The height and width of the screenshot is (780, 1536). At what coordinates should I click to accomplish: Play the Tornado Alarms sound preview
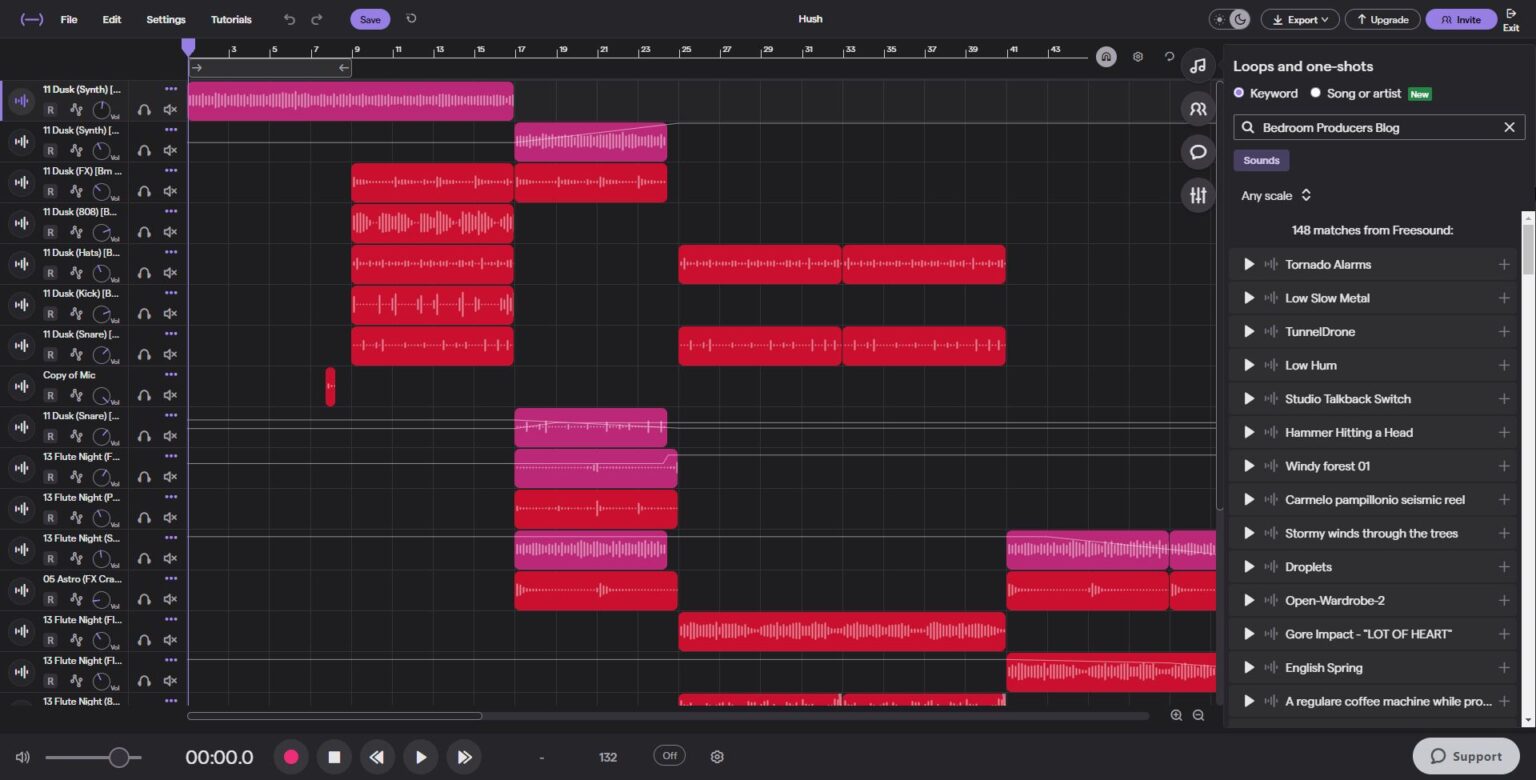tap(1249, 264)
